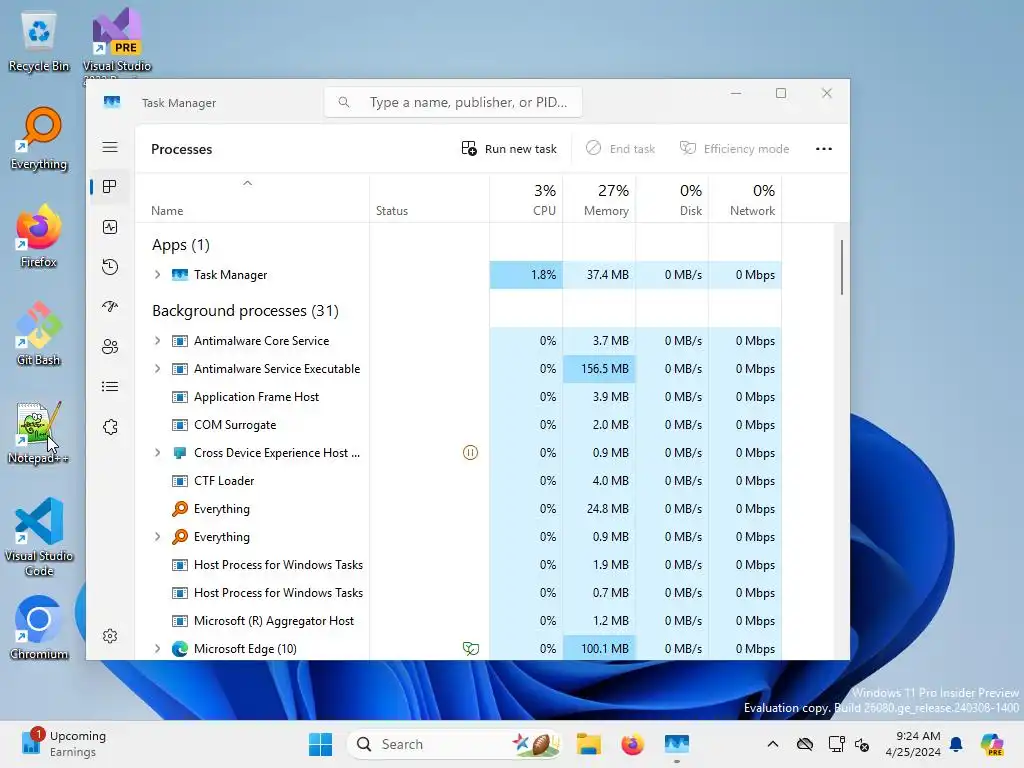Open Task Manager Settings gear
Viewport: 1024px width, 768px height.
tap(110, 636)
